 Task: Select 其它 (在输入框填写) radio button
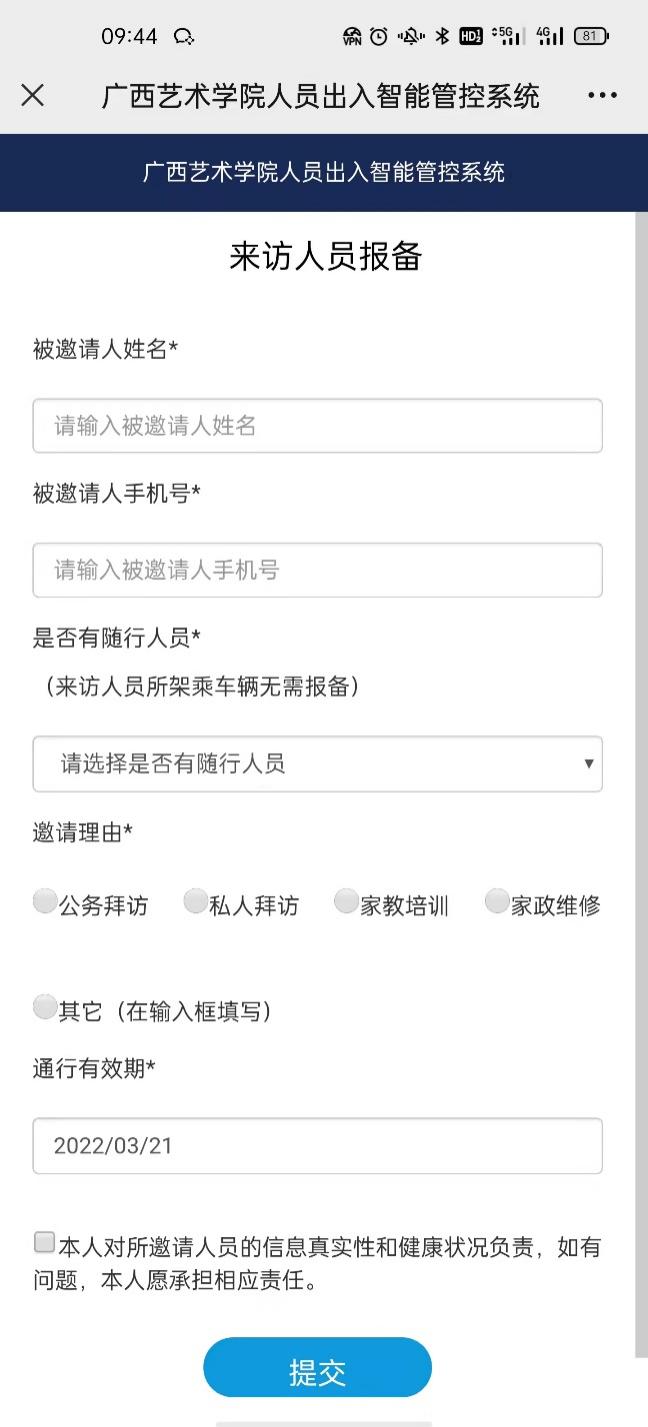[x=45, y=1007]
